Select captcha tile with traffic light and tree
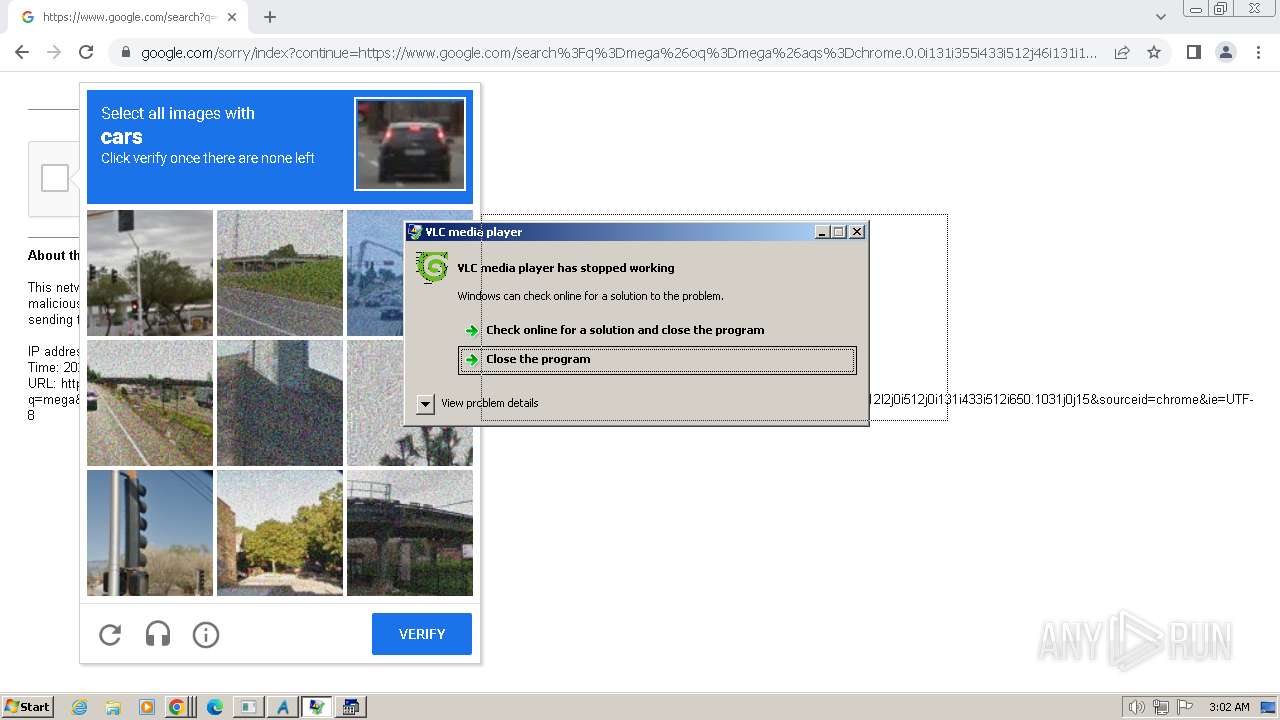Image resolution: width=1280 pixels, height=720 pixels. coord(150,273)
